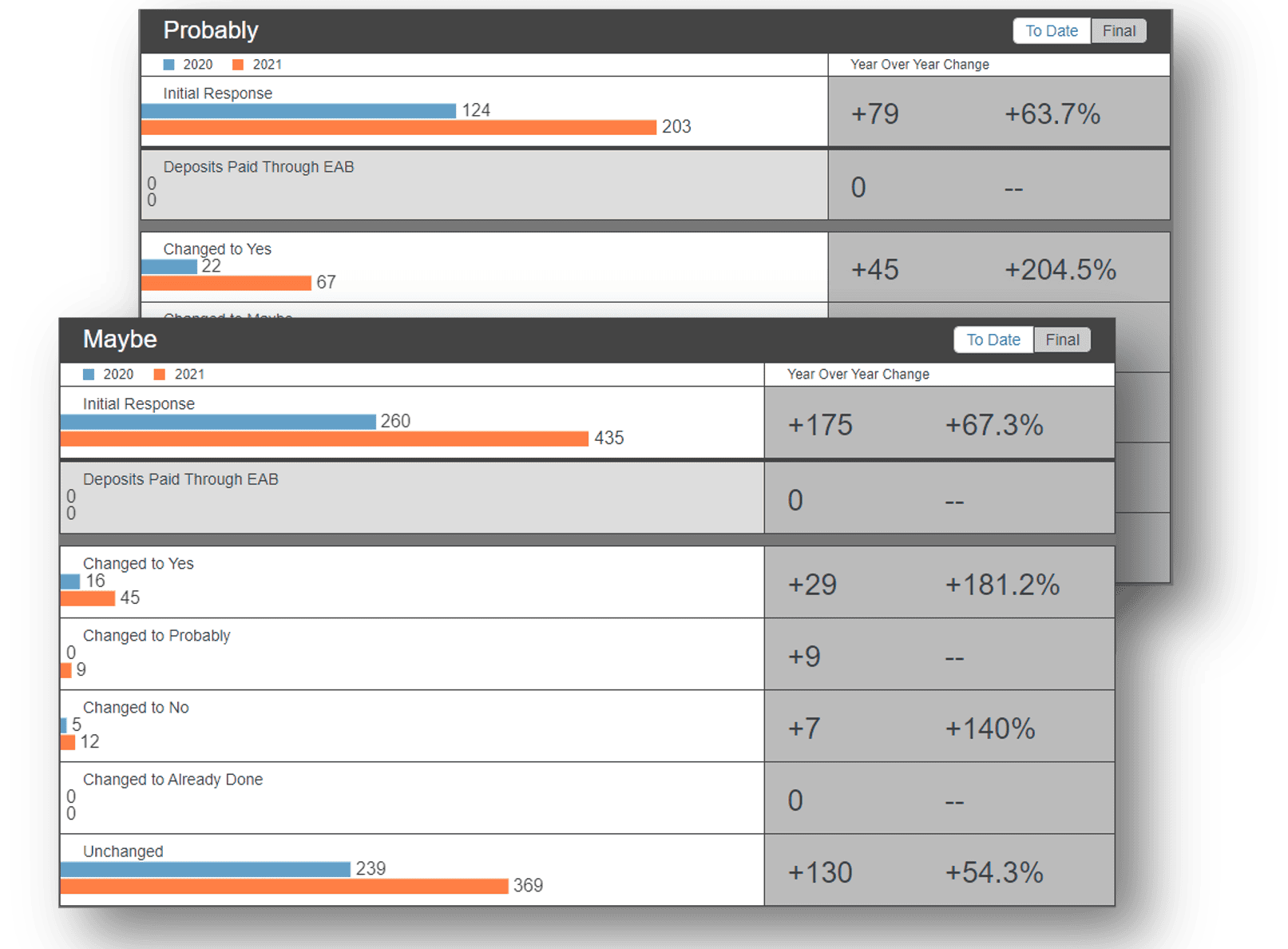The height and width of the screenshot is (949, 1288).
Task: Open the Changed to Already Done row label
Action: pos(172,780)
